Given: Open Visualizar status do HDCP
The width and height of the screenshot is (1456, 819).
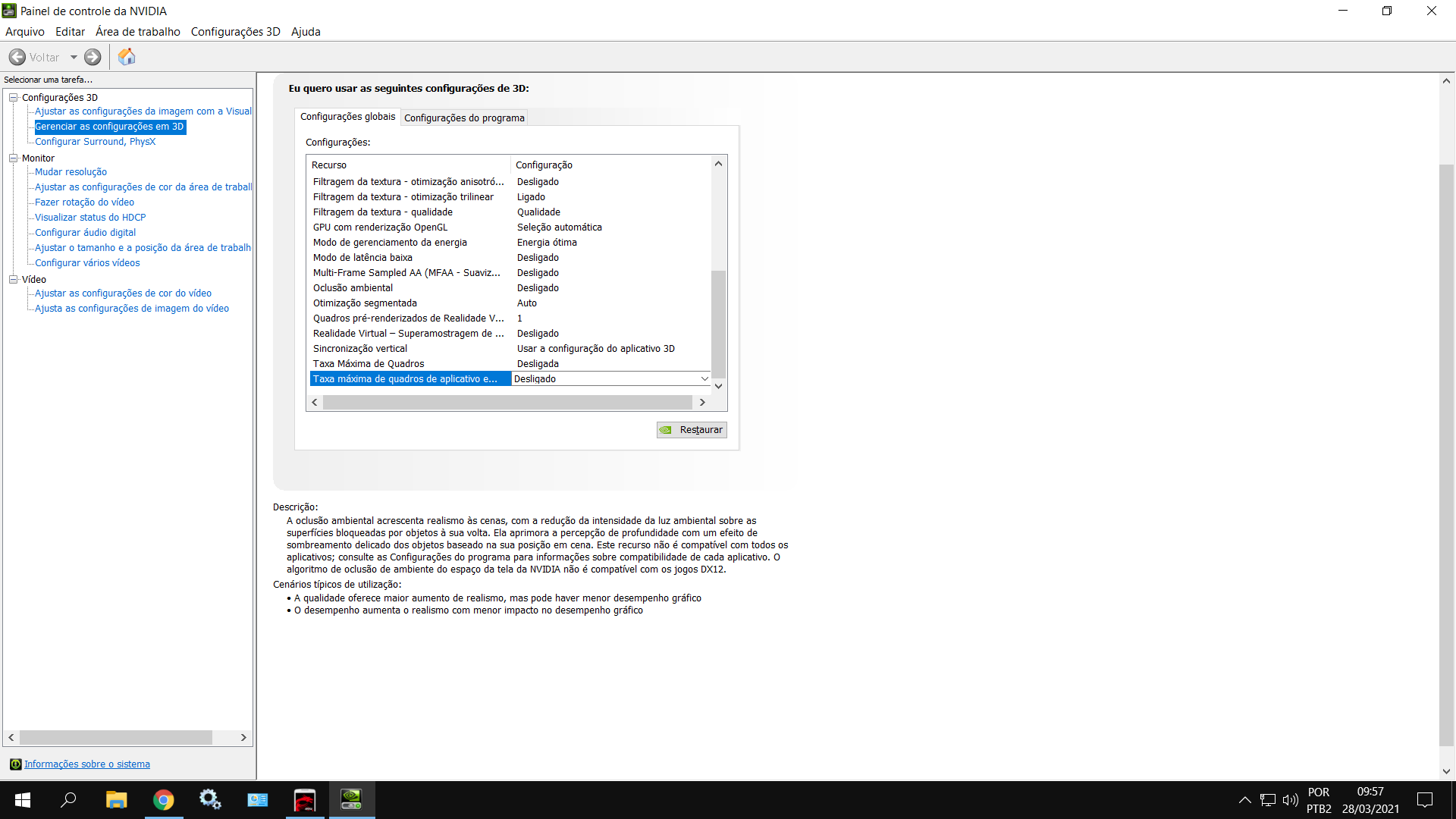Looking at the screenshot, I should 90,218.
